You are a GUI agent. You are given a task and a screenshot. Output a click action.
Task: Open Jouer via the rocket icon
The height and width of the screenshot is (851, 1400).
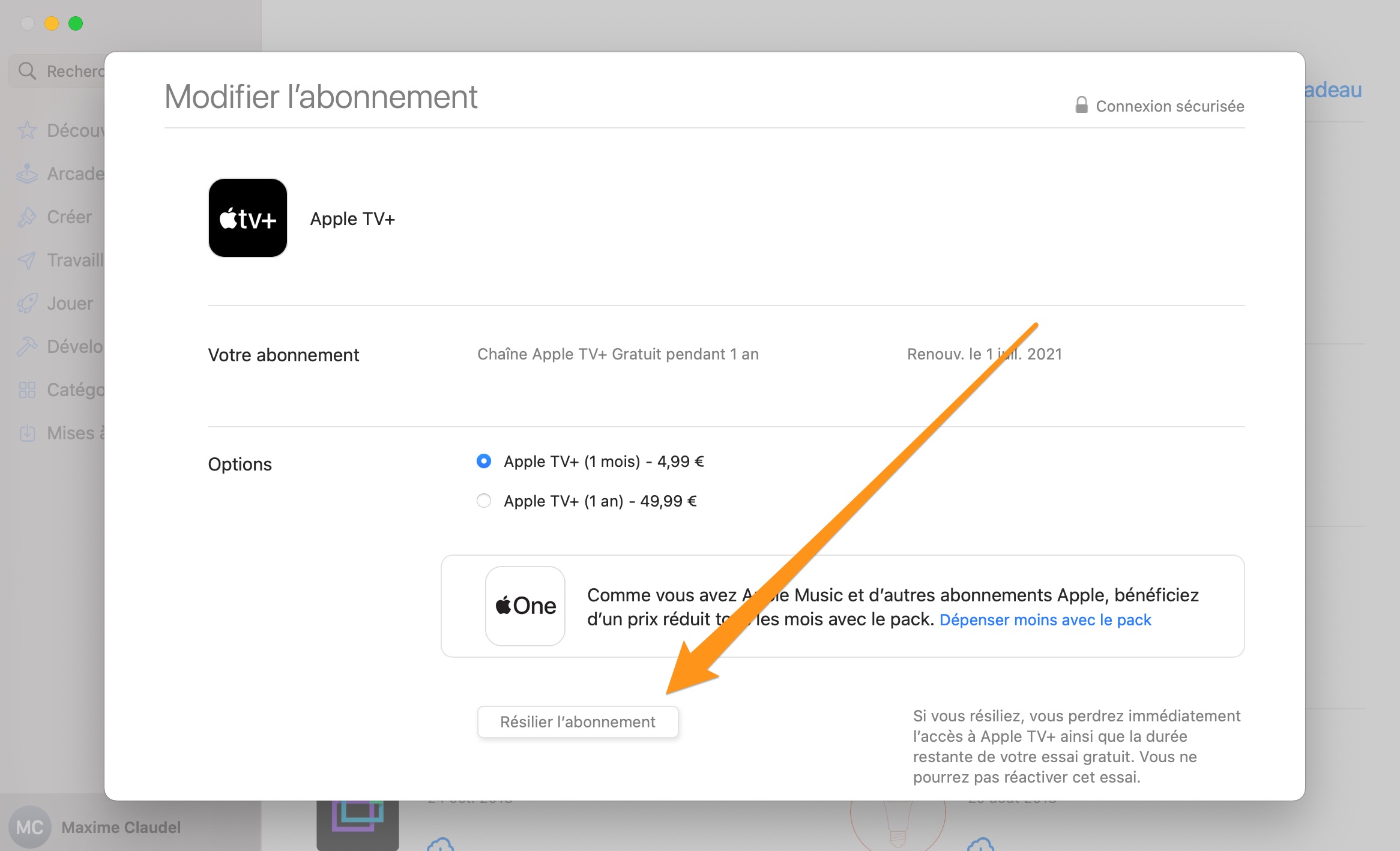click(27, 303)
